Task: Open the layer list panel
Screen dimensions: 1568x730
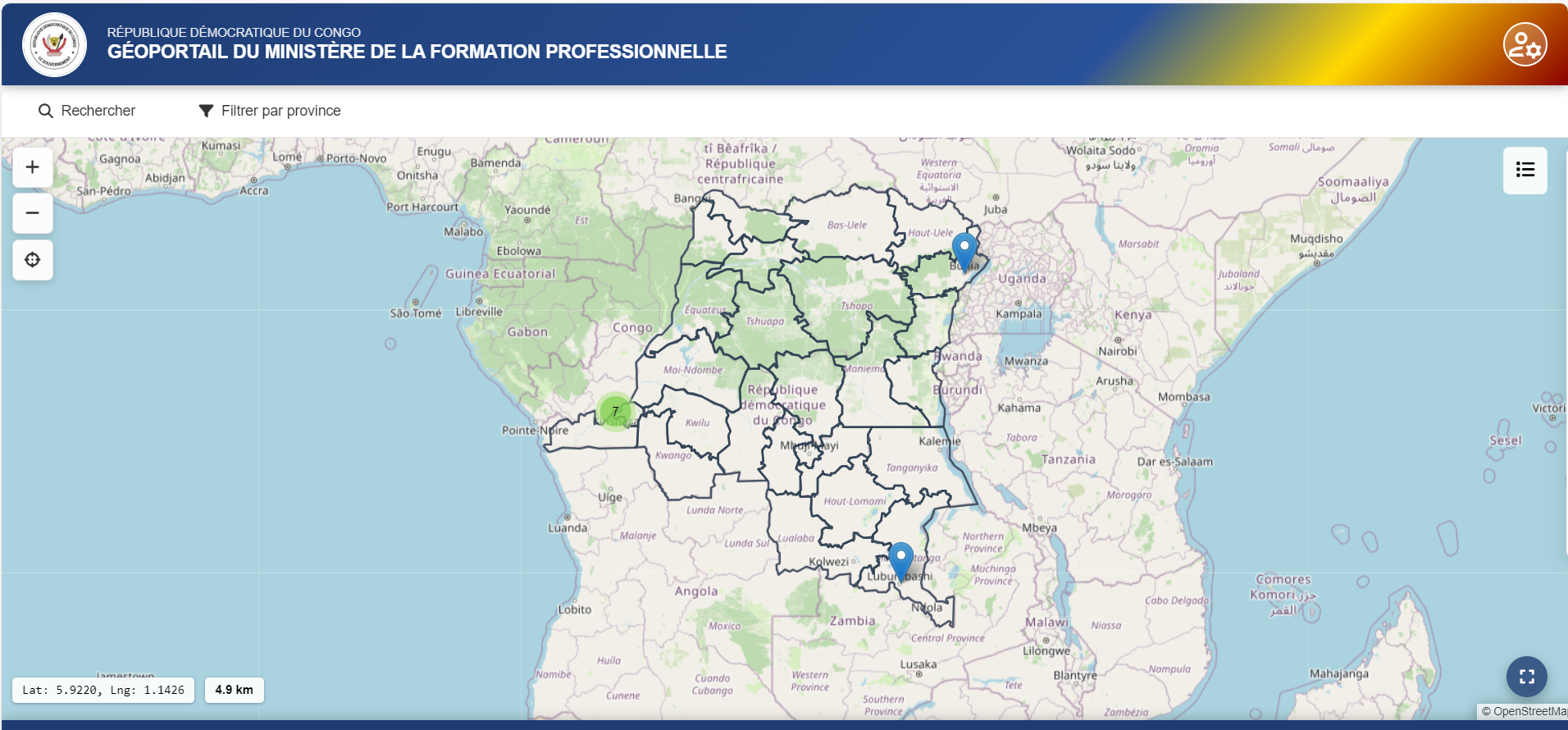Action: point(1525,170)
